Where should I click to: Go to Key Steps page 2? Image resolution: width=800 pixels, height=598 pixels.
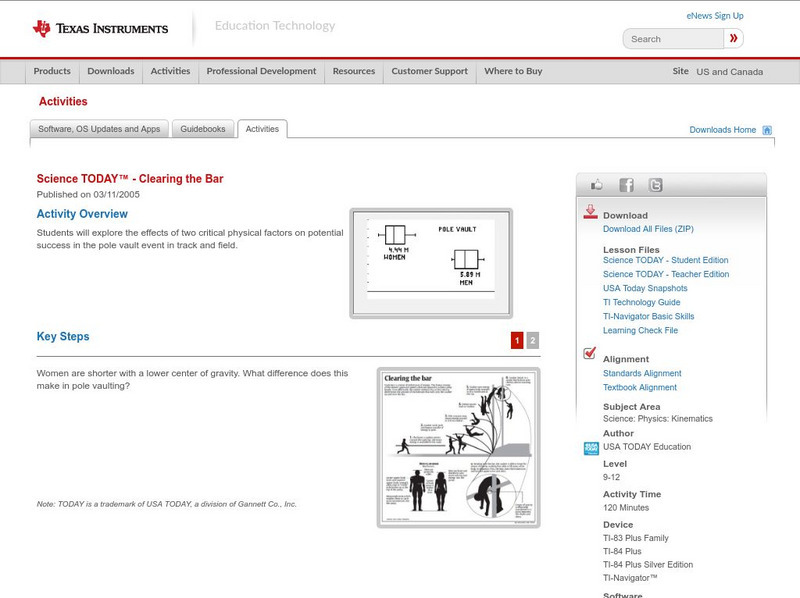[x=533, y=340]
